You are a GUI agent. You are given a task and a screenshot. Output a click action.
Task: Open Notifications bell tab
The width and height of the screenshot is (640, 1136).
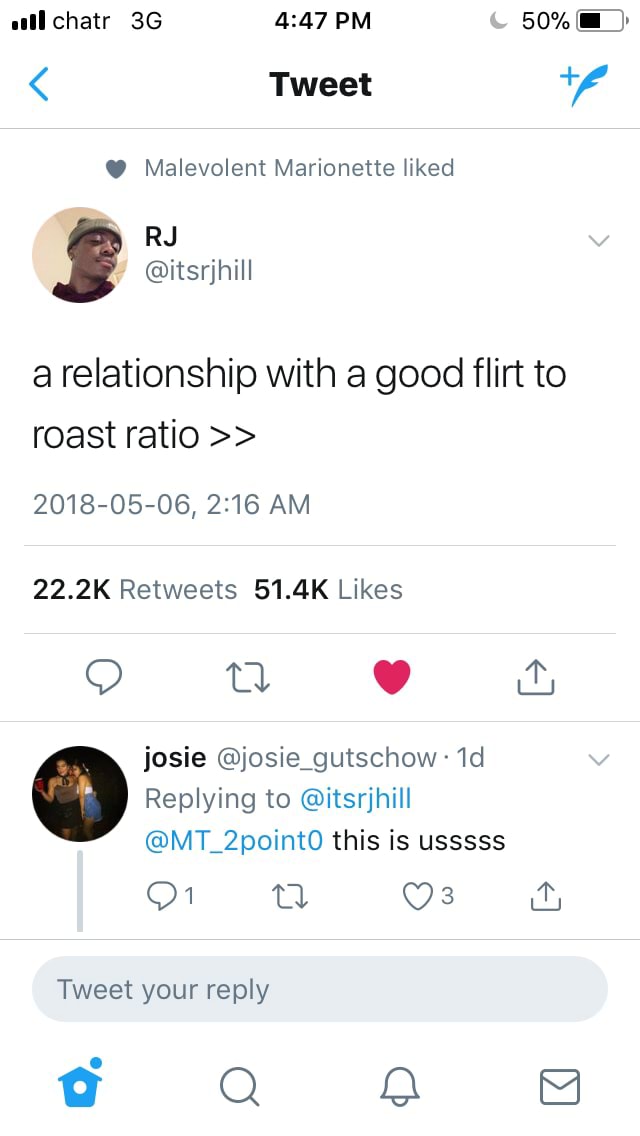tap(399, 1086)
